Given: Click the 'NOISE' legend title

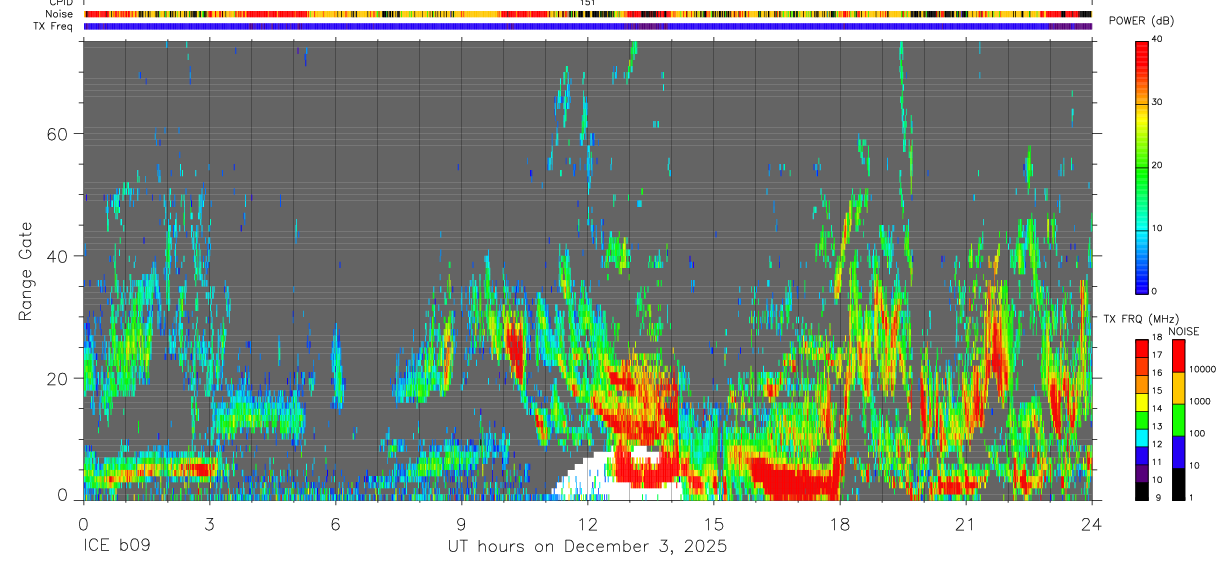Looking at the screenshot, I should tap(1184, 331).
